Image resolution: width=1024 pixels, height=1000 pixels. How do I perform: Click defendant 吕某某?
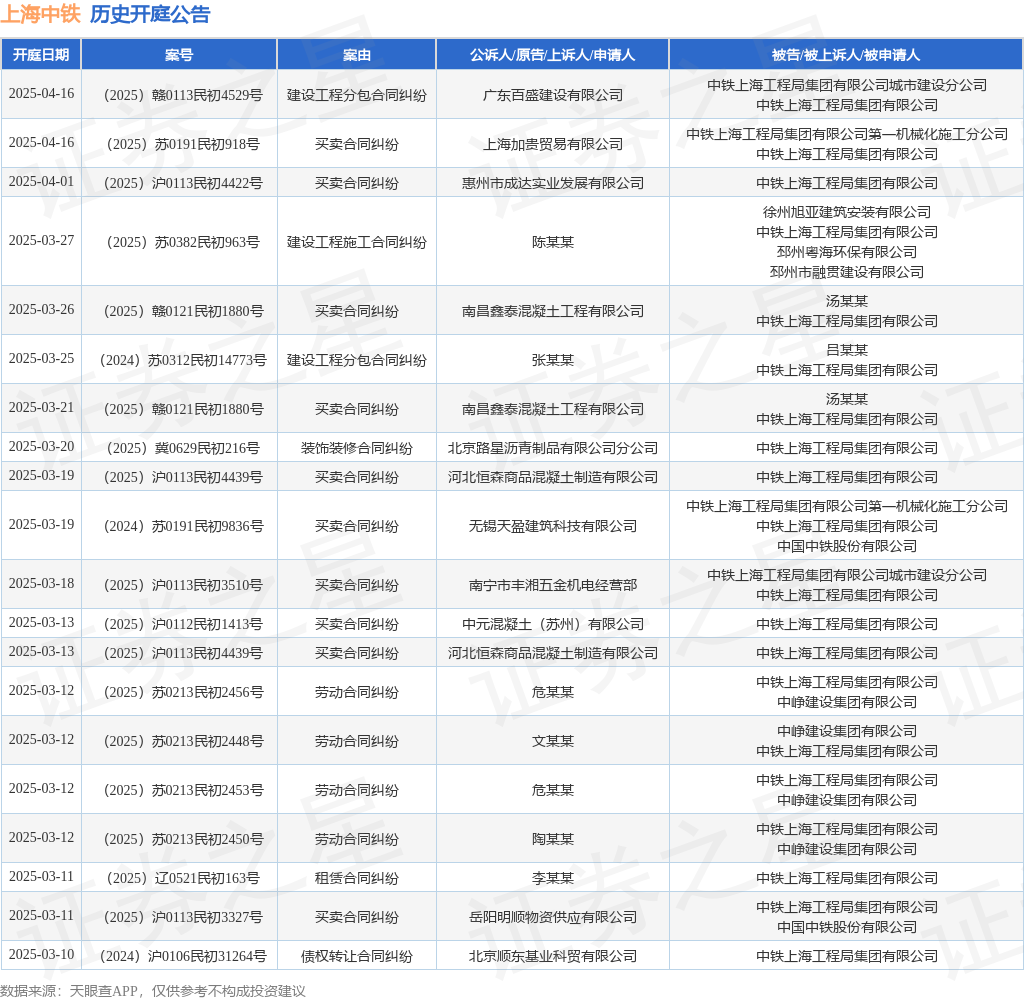[x=846, y=350]
